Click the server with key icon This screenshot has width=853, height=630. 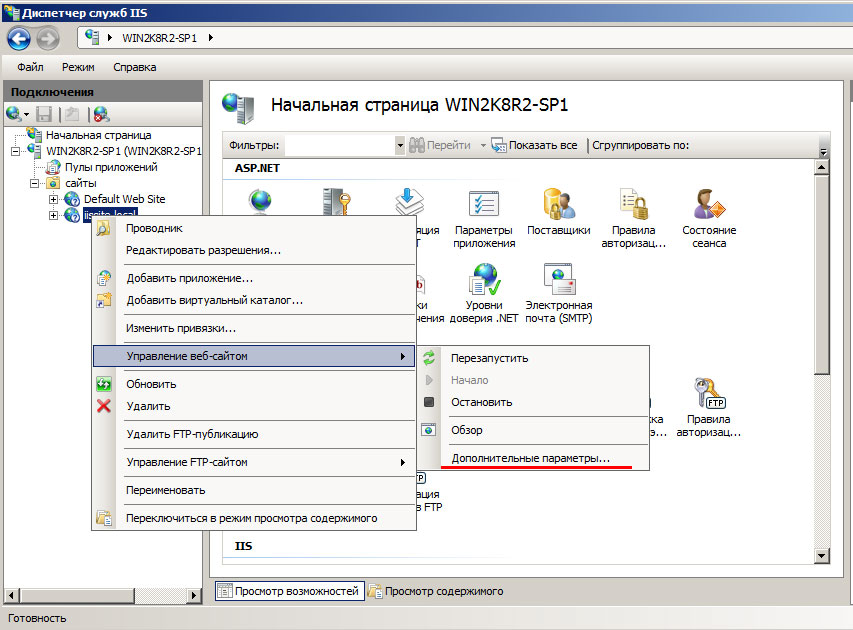pos(336,201)
